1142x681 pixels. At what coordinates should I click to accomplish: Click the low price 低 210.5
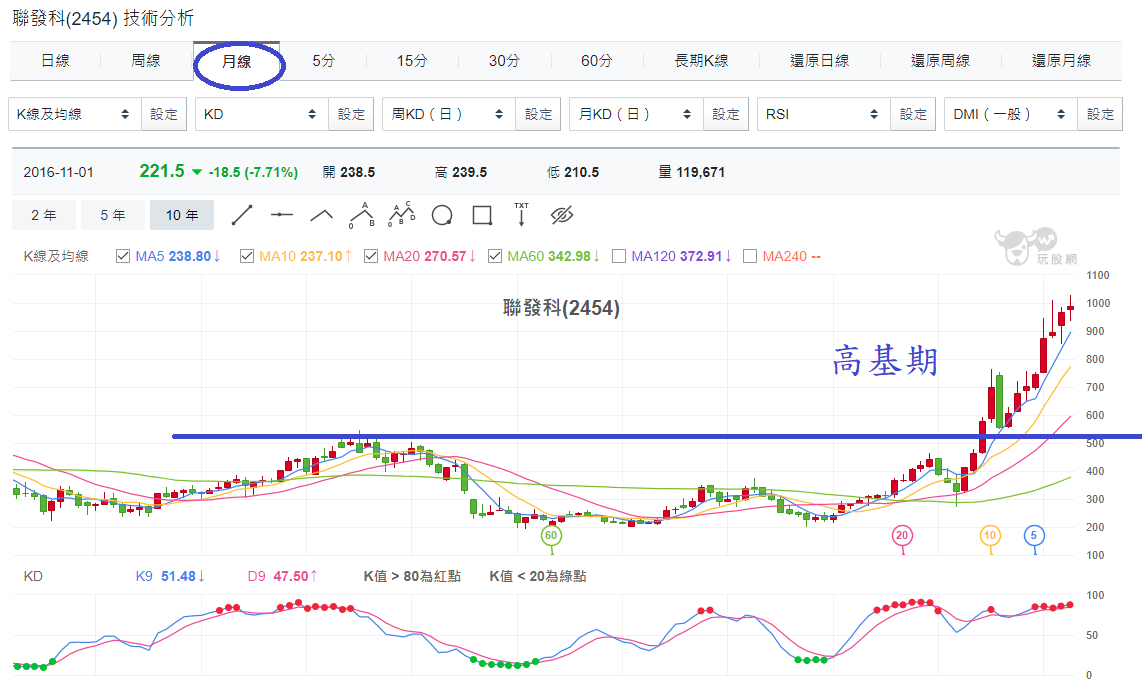tap(573, 173)
